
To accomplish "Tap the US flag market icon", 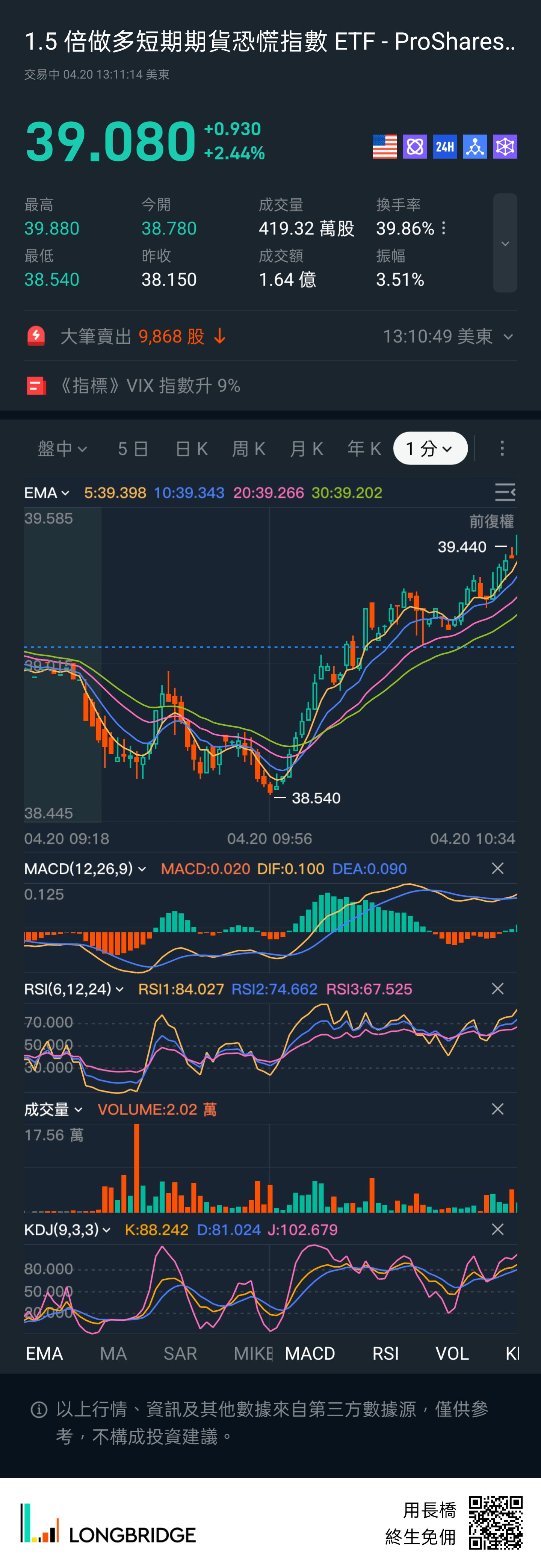I will click(x=385, y=147).
